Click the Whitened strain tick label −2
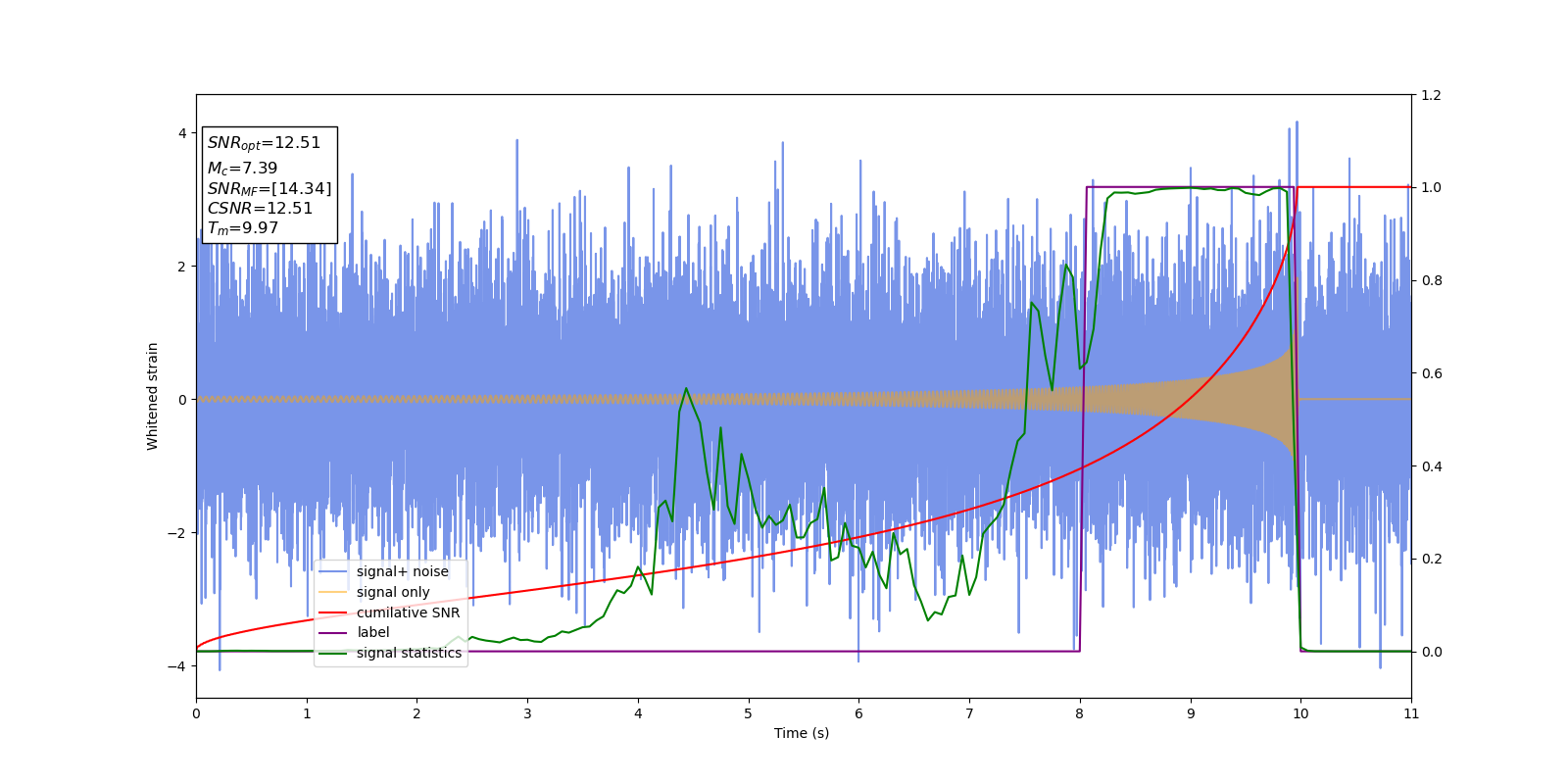The width and height of the screenshot is (1568, 784). pos(177,533)
